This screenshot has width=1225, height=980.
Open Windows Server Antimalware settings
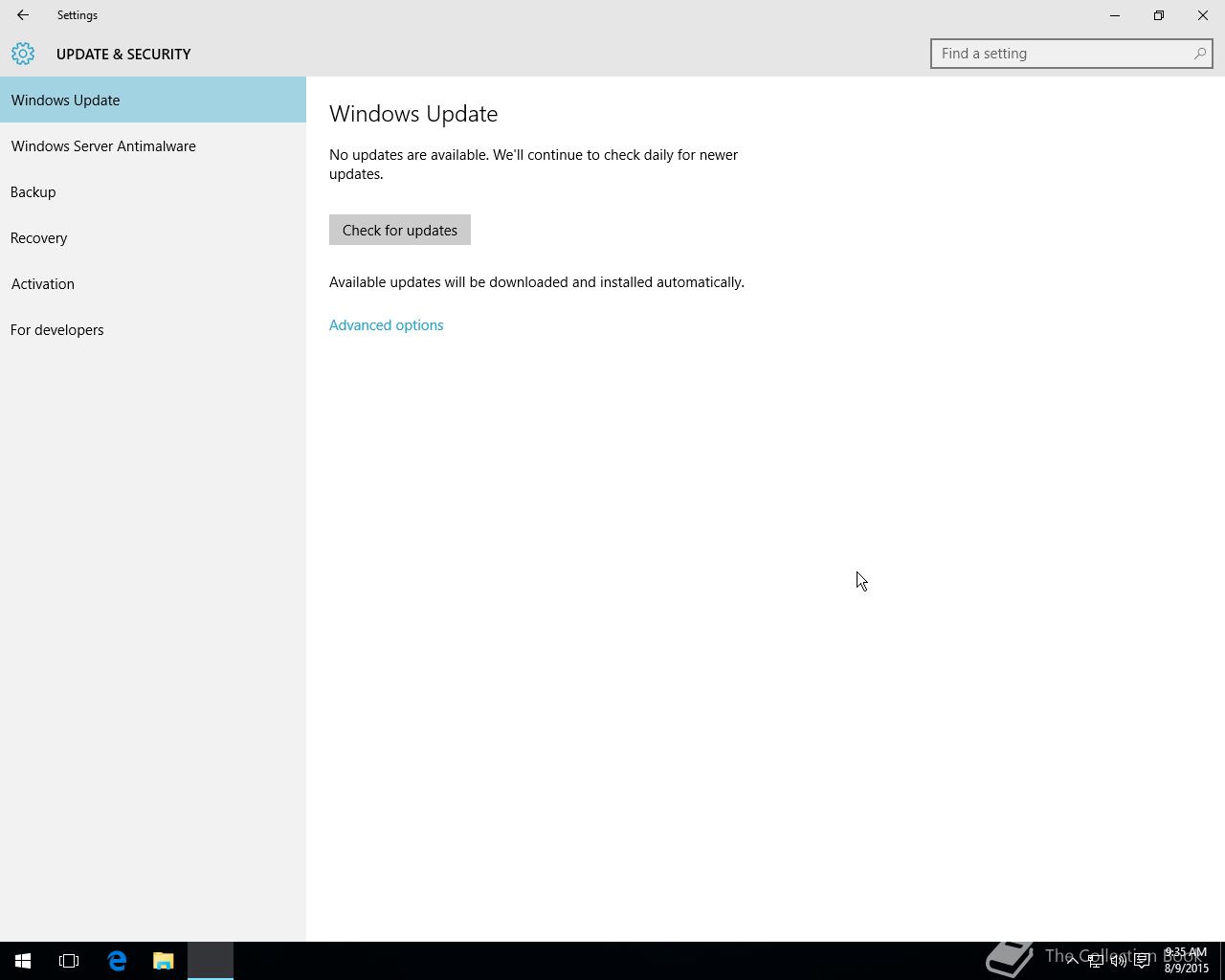coord(153,145)
